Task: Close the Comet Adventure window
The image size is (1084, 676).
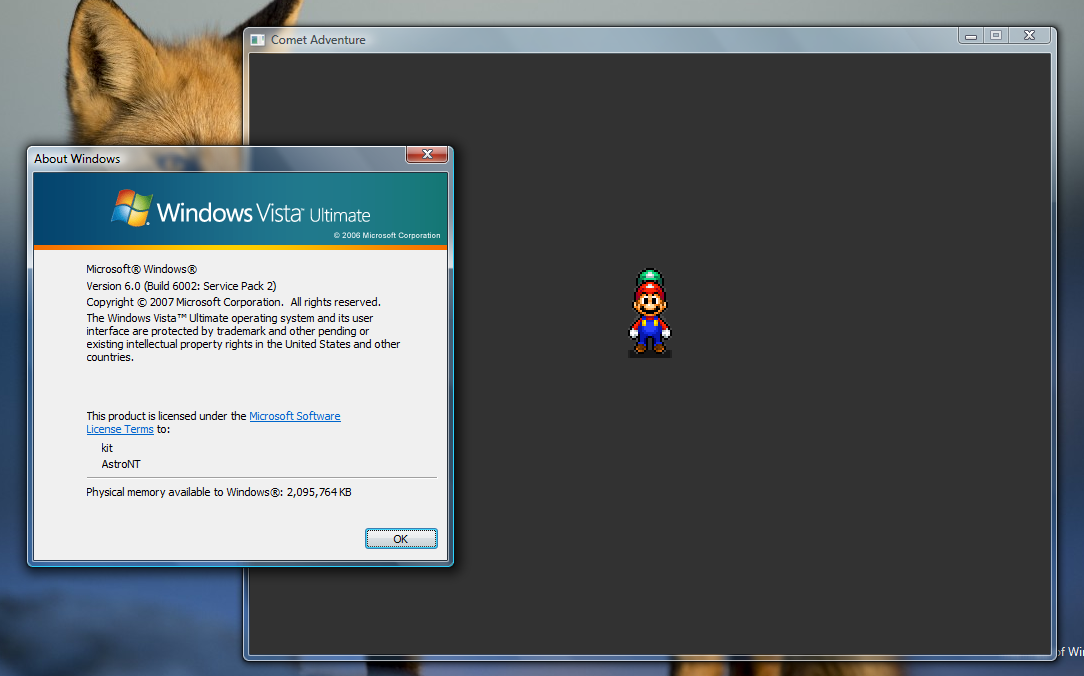Action: click(x=1029, y=36)
